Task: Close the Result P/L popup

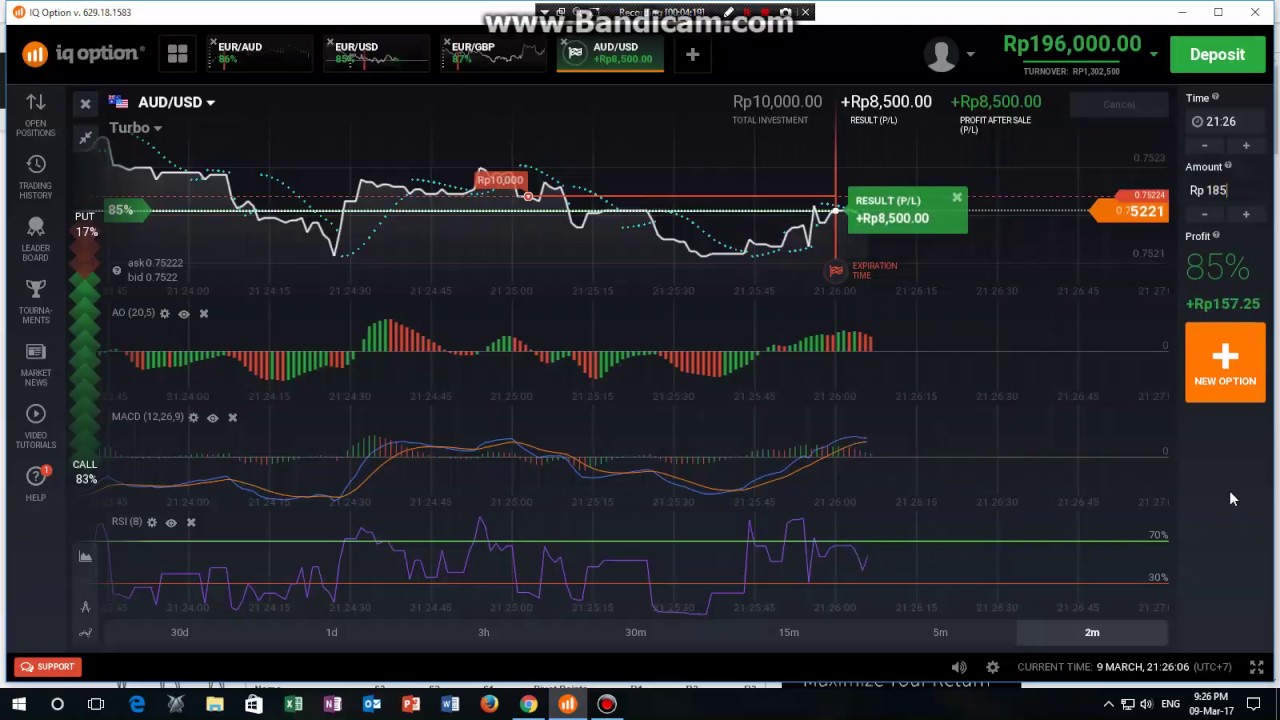Action: tap(957, 198)
